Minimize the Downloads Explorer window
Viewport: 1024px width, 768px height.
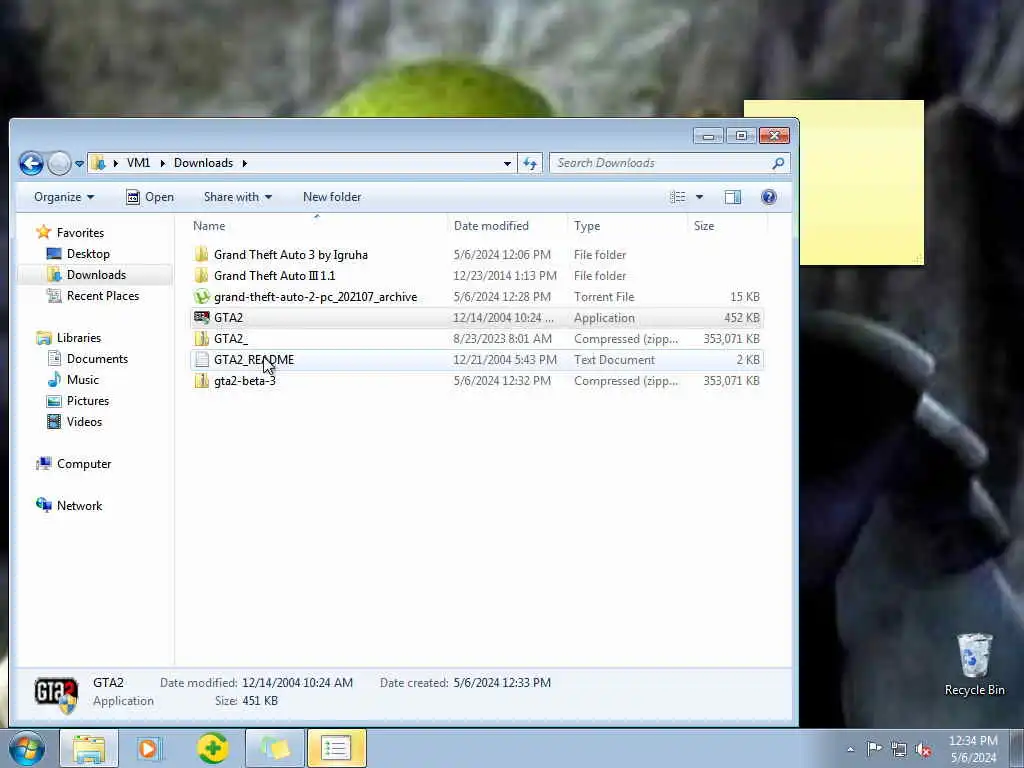click(708, 136)
